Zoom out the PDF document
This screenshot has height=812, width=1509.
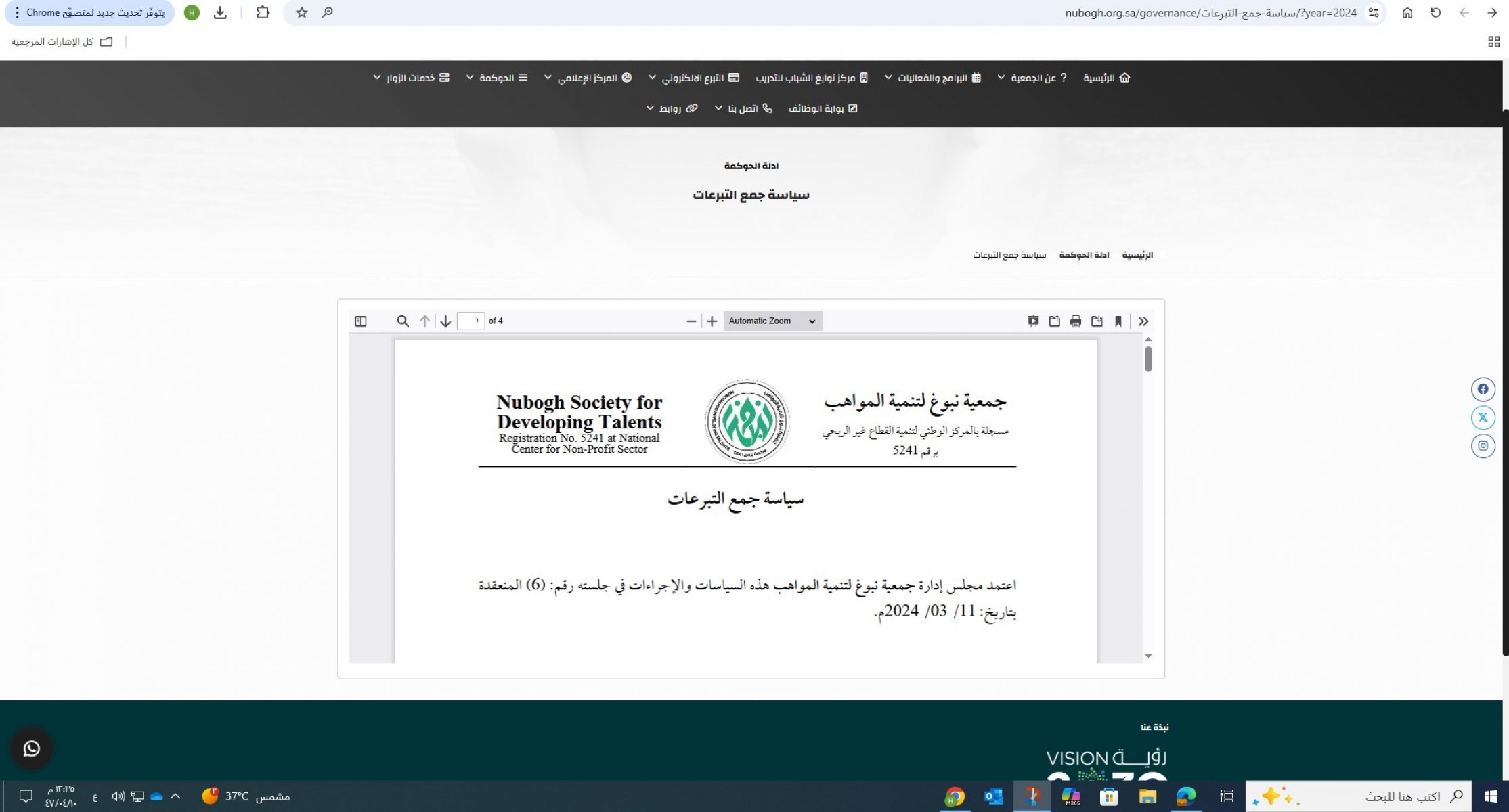pyautogui.click(x=691, y=321)
